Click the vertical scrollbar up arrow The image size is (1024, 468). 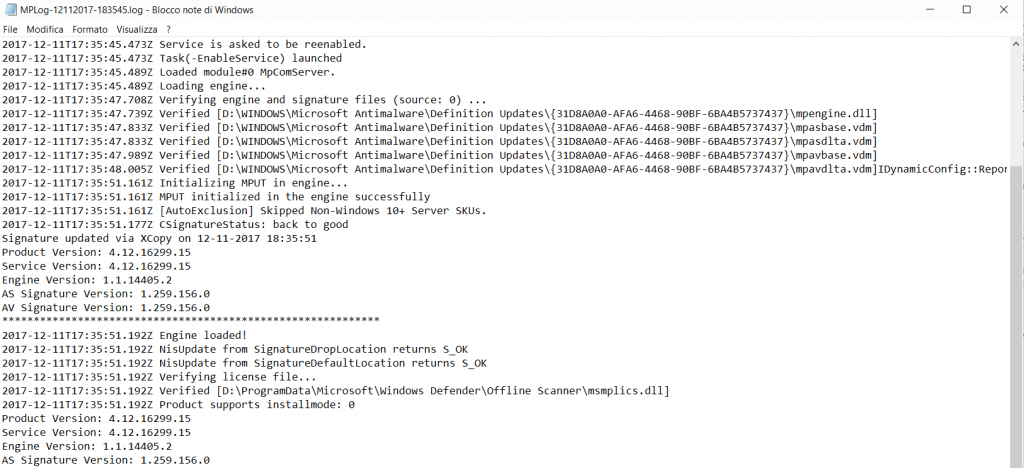(x=1017, y=44)
